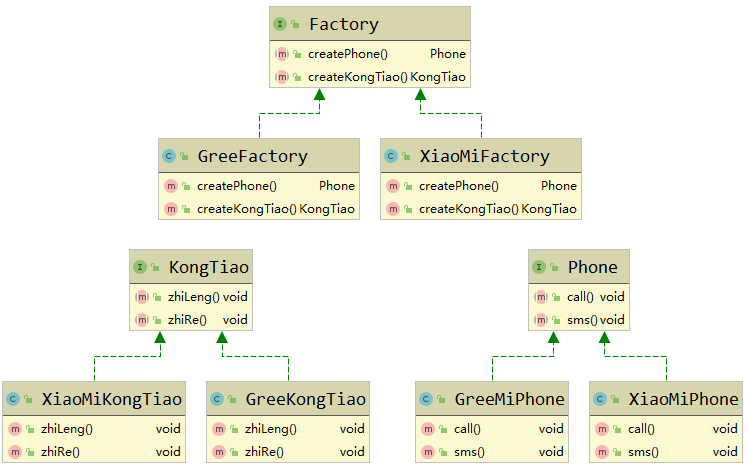Click method icon of Factory createKongTiao()
Image resolution: width=747 pixels, height=468 pixels.
pyautogui.click(x=282, y=77)
